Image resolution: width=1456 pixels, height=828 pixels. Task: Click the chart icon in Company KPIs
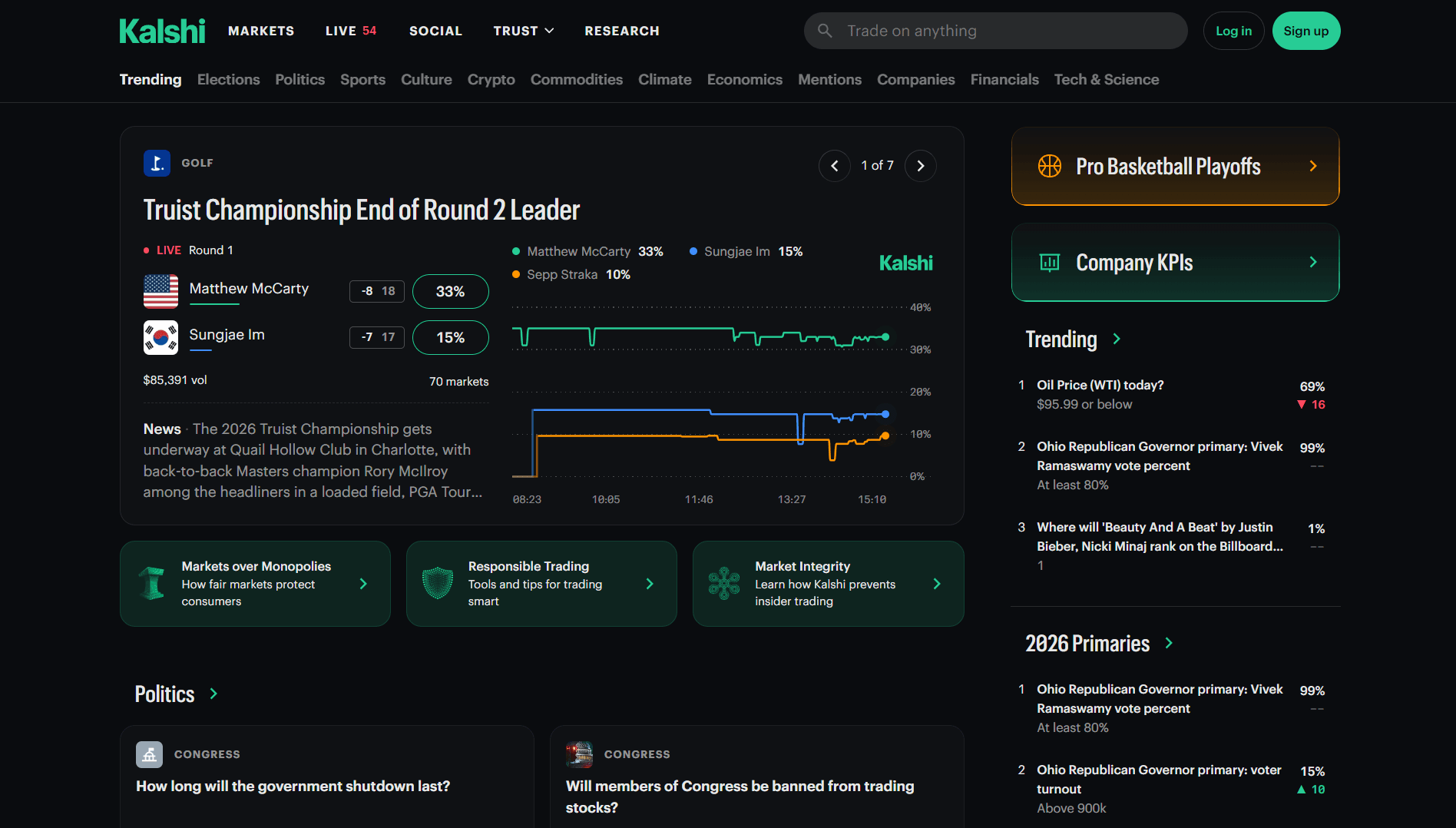coord(1050,262)
